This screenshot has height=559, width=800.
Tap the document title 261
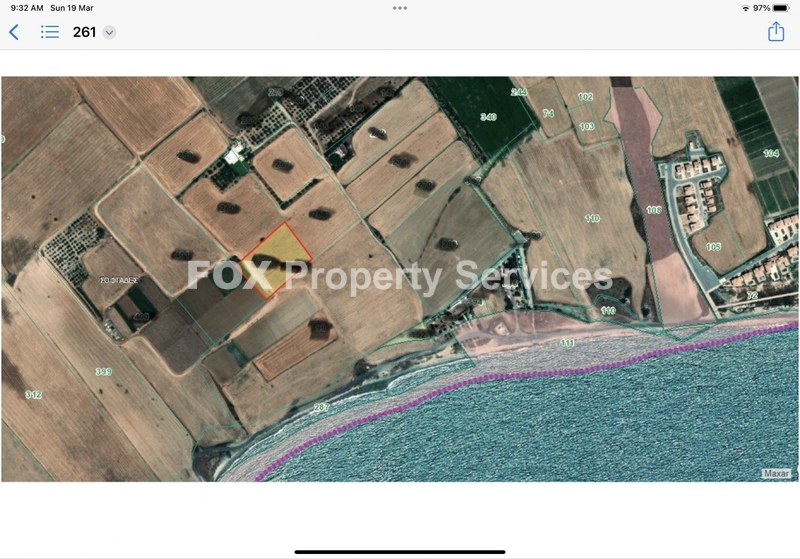pos(84,32)
